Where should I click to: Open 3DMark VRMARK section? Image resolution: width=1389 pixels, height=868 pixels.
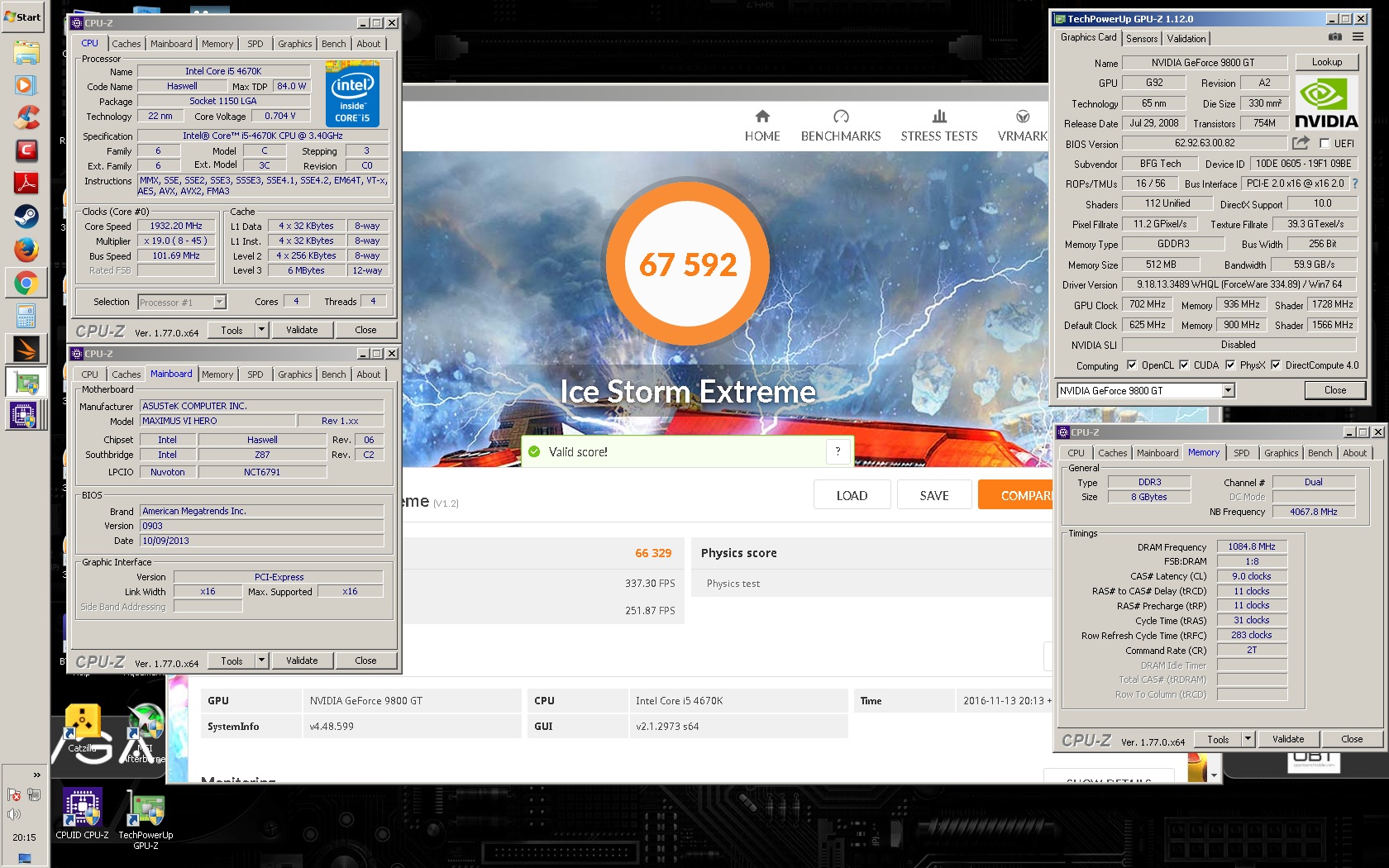tap(1023, 126)
